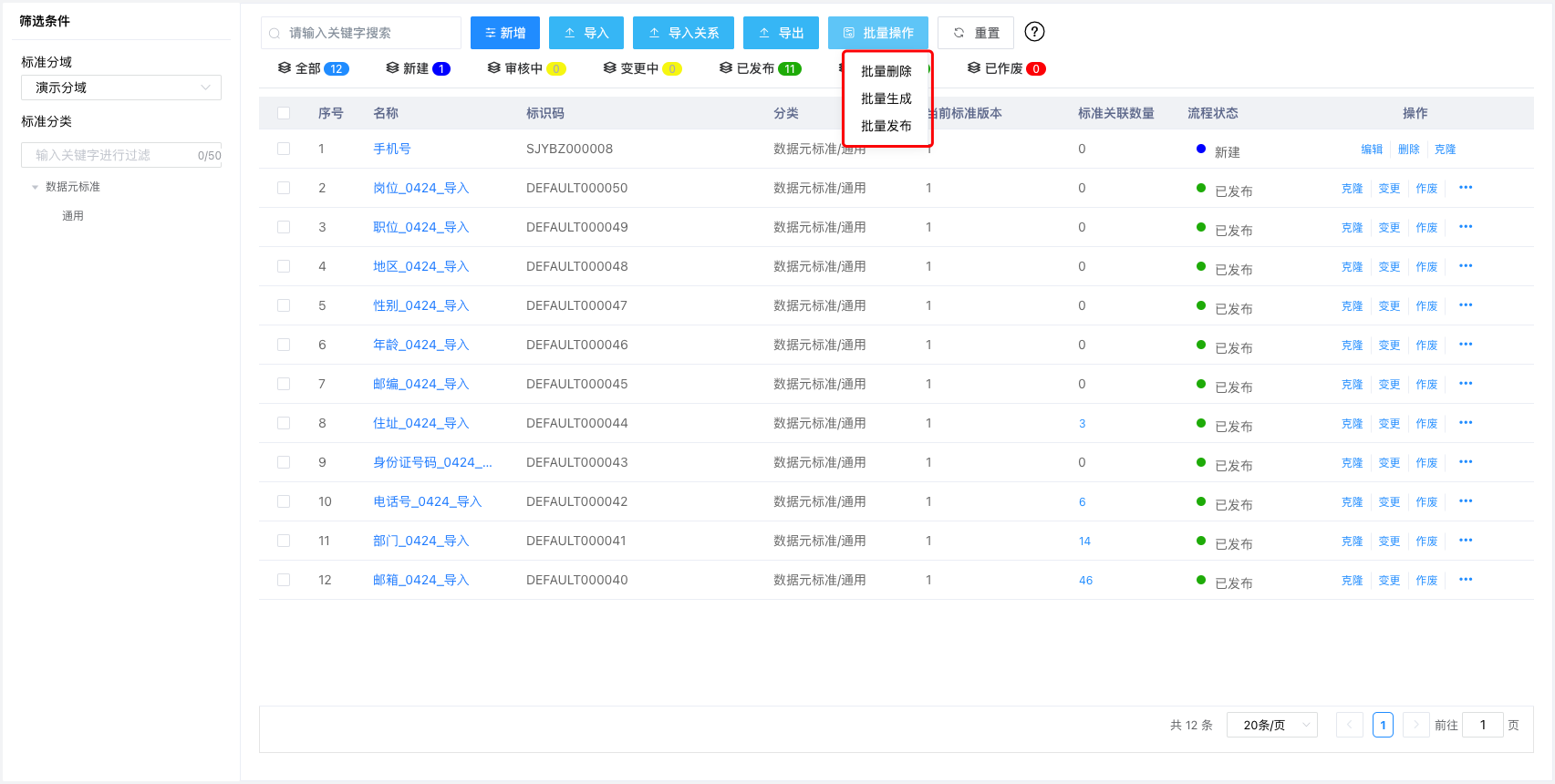
Task: Click 编辑 for the 手机号 row
Action: pyautogui.click(x=1372, y=150)
